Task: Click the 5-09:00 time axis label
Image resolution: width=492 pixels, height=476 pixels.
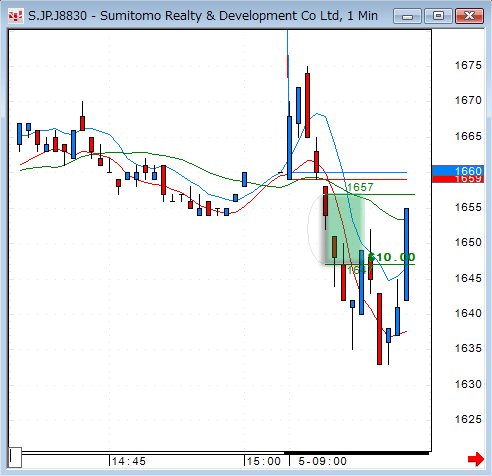Action: [322, 461]
